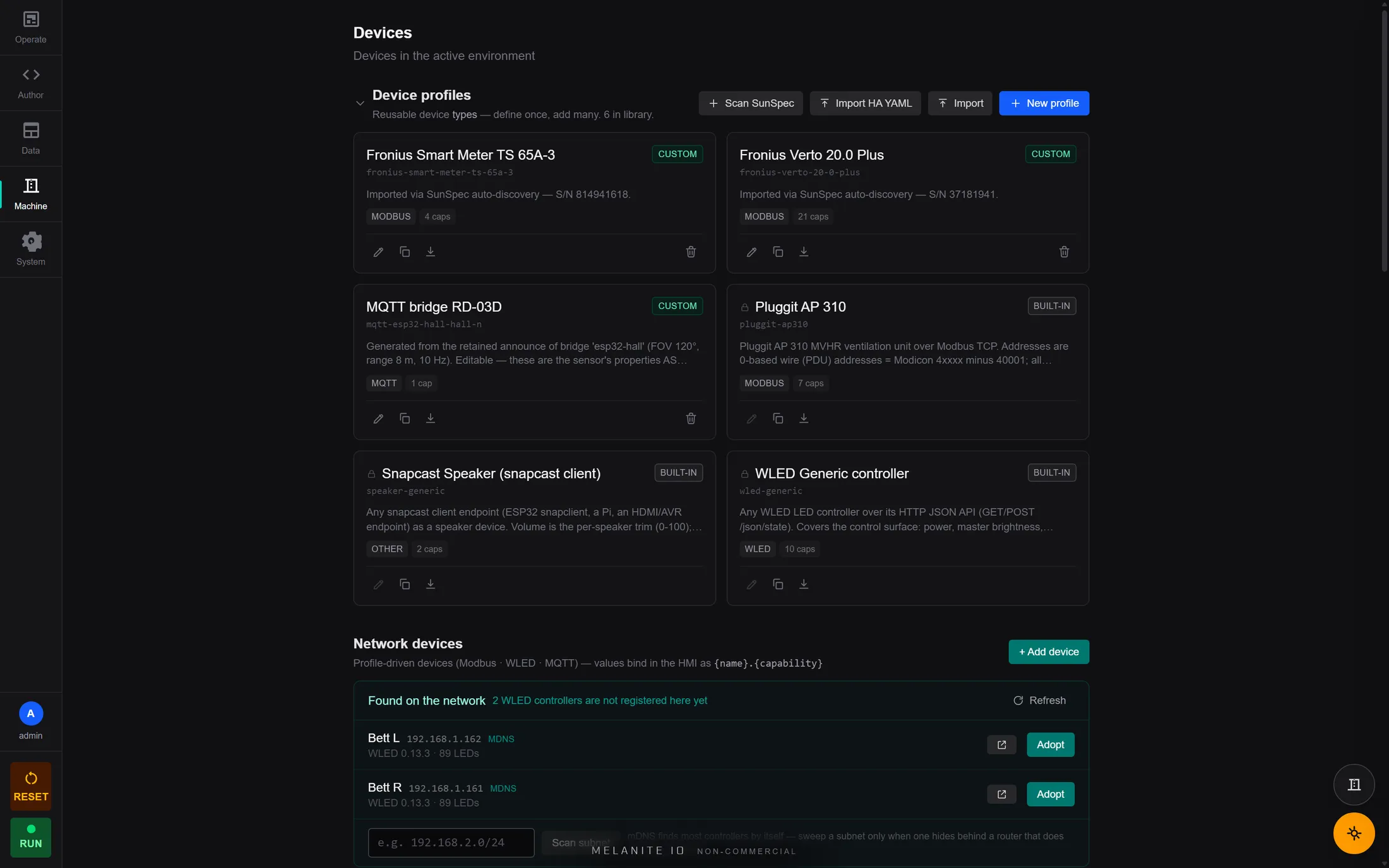1389x868 pixels.
Task: Open the Operate section in sidebar
Action: 31,27
